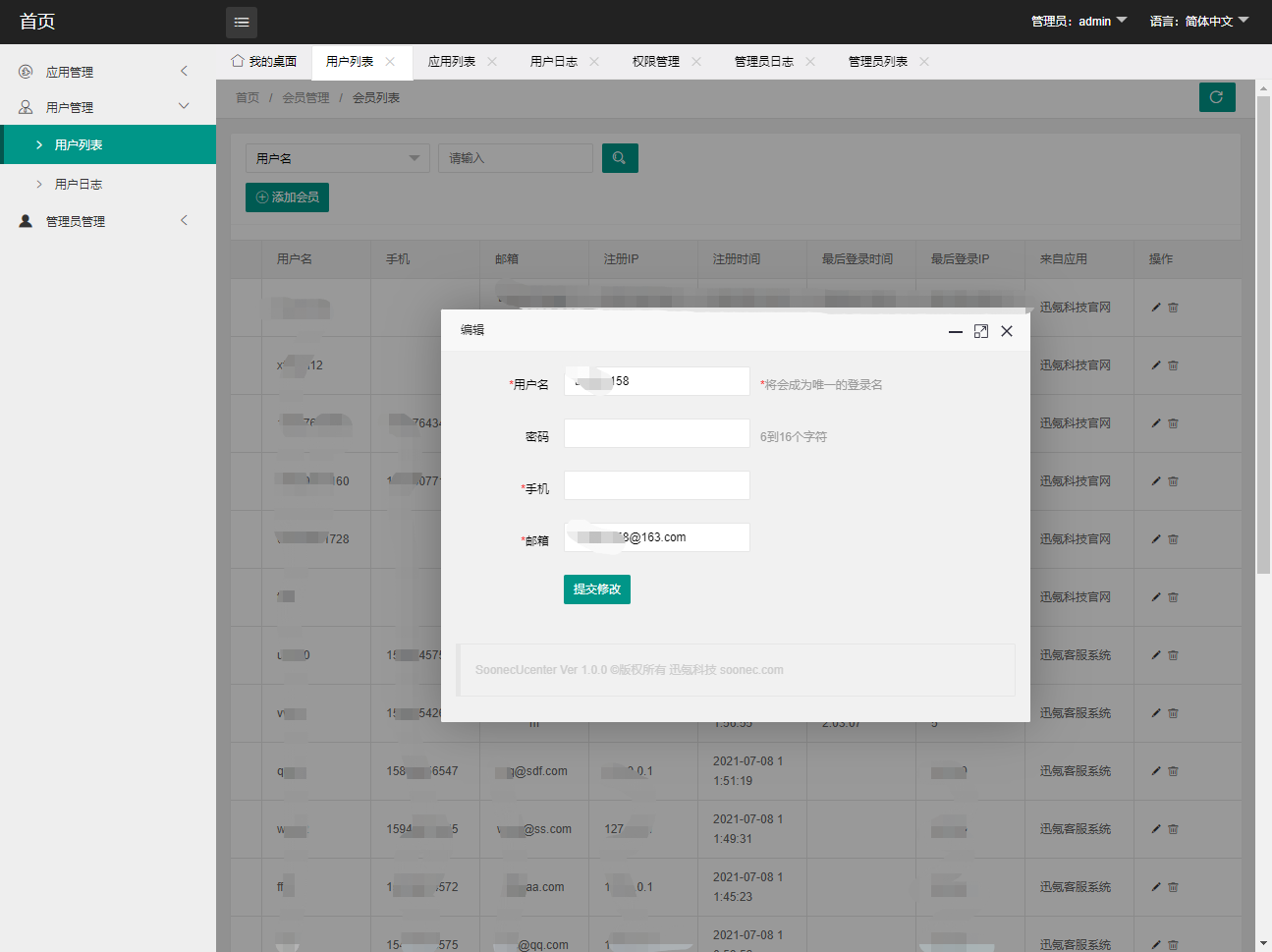1272x952 pixels.
Task: Open the 管理员 admin dropdown
Action: point(1078,21)
